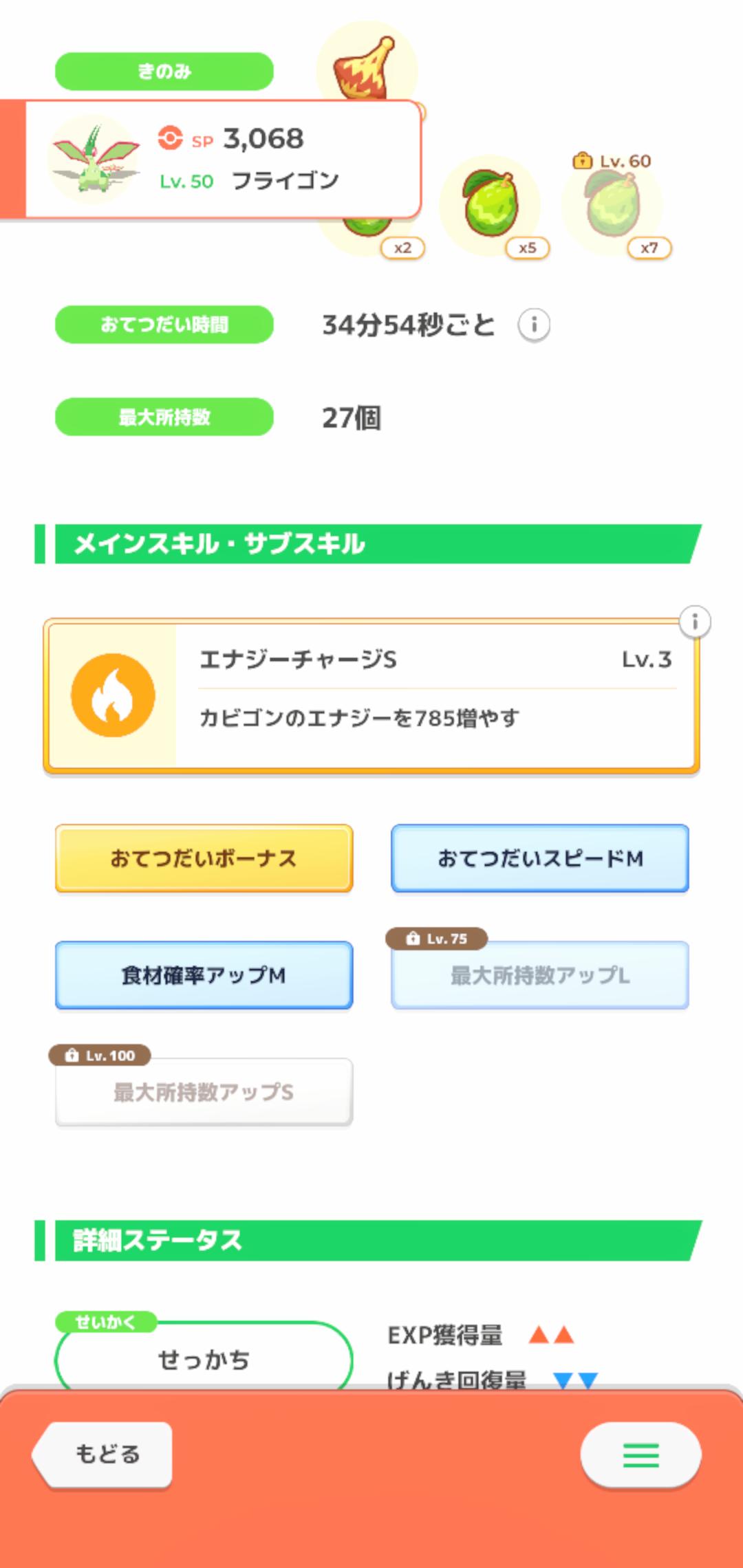Tap the きのみ green label
The height and width of the screenshot is (1568, 743).
point(164,72)
